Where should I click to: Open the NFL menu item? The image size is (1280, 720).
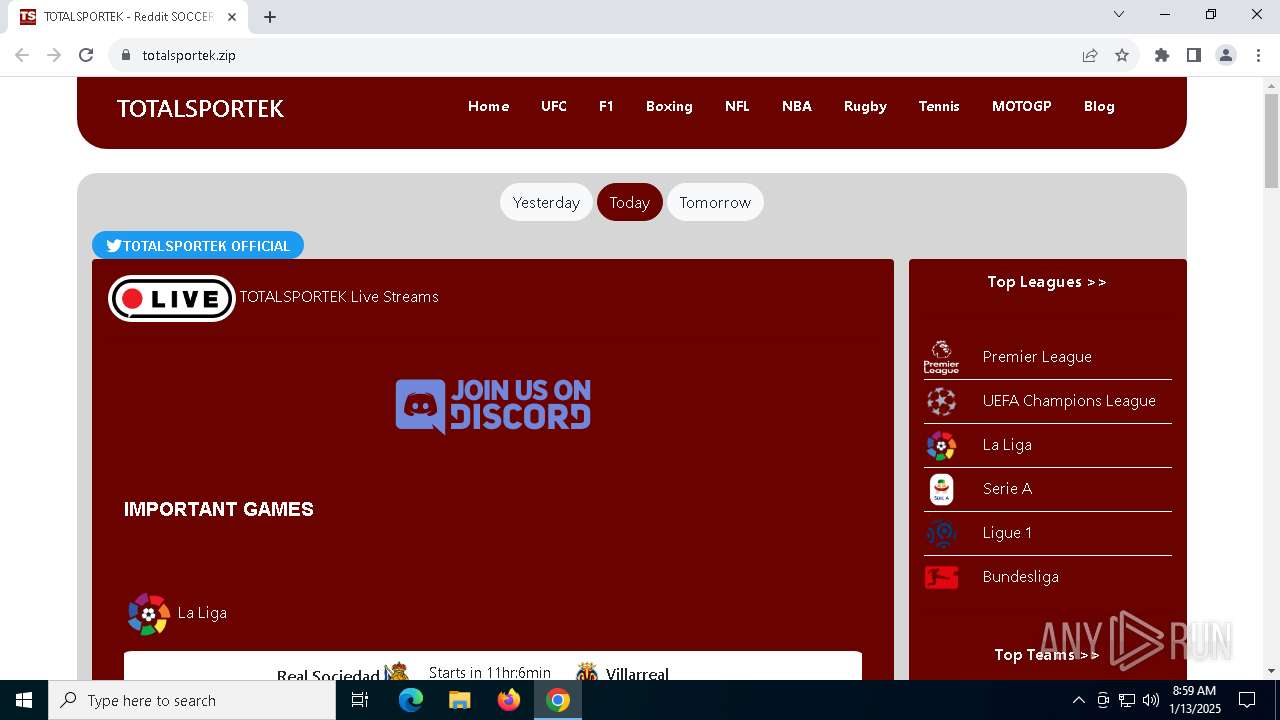(737, 106)
